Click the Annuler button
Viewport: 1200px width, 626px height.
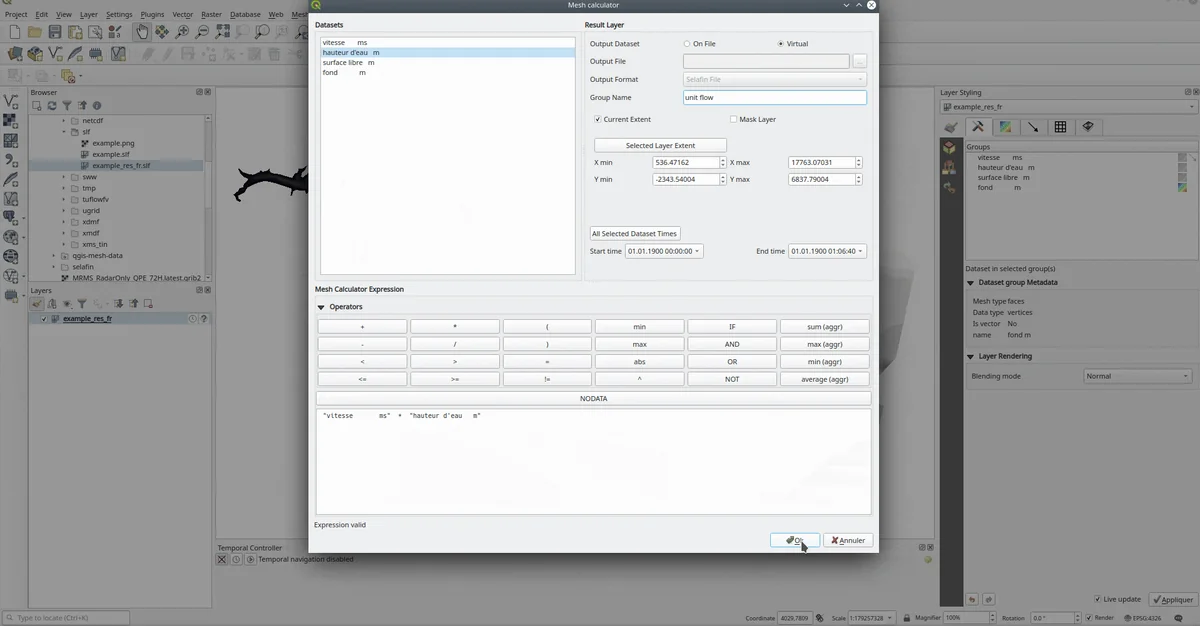click(848, 540)
